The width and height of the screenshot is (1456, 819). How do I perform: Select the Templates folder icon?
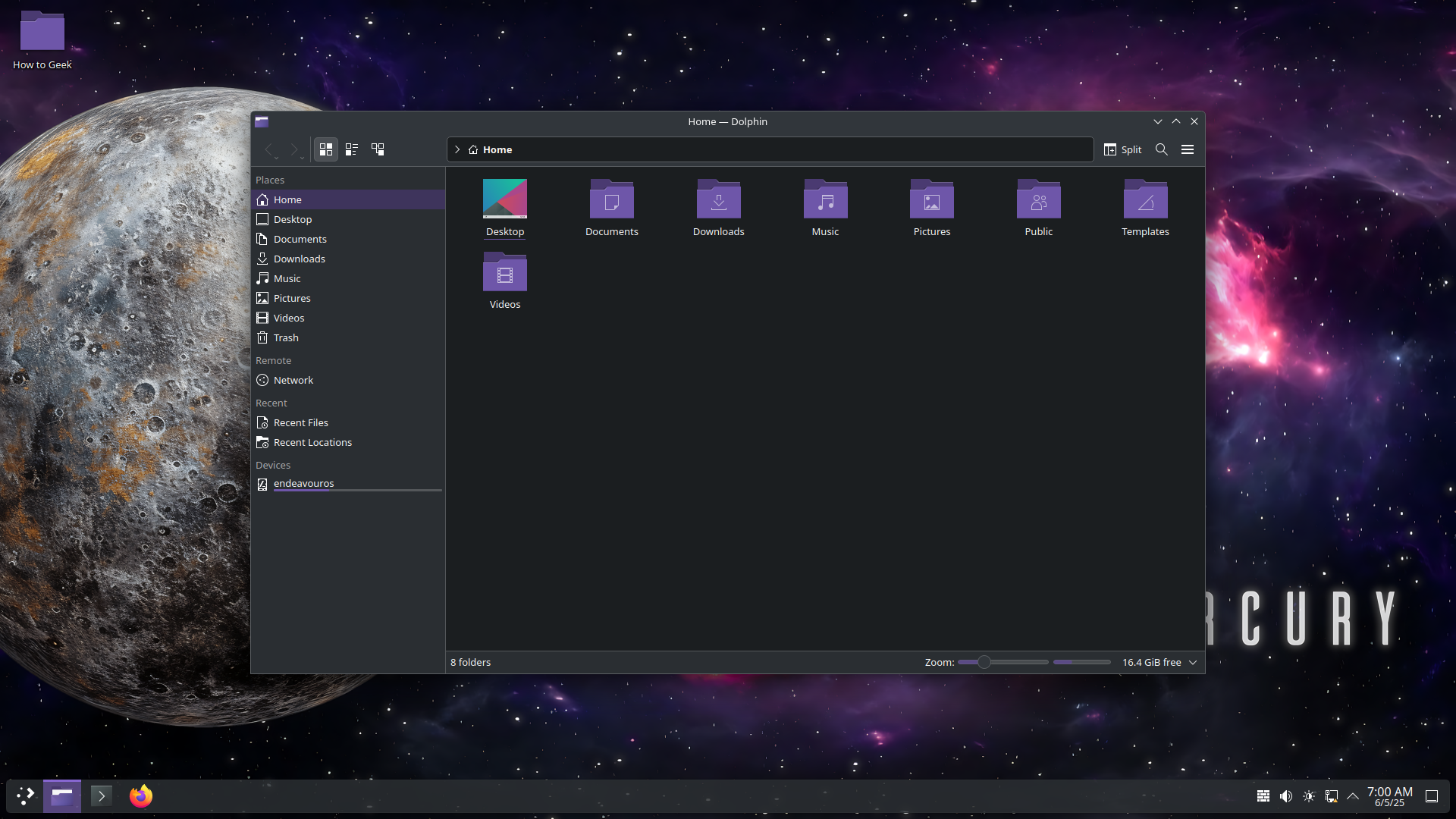(x=1146, y=199)
